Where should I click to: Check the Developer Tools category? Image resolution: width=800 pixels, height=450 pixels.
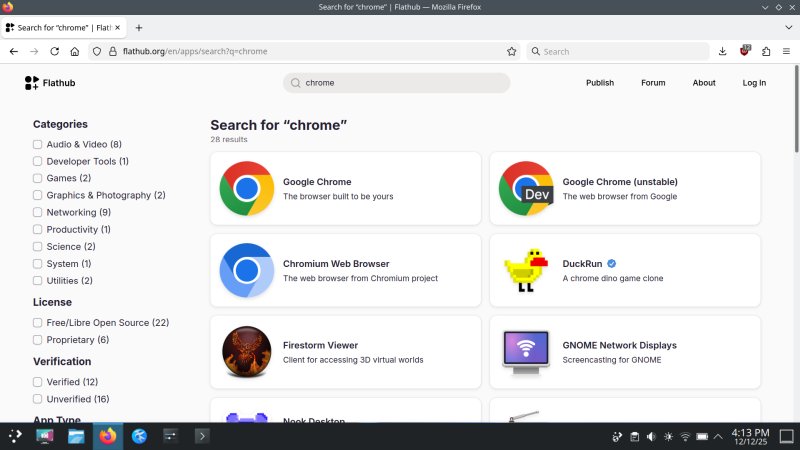37,161
